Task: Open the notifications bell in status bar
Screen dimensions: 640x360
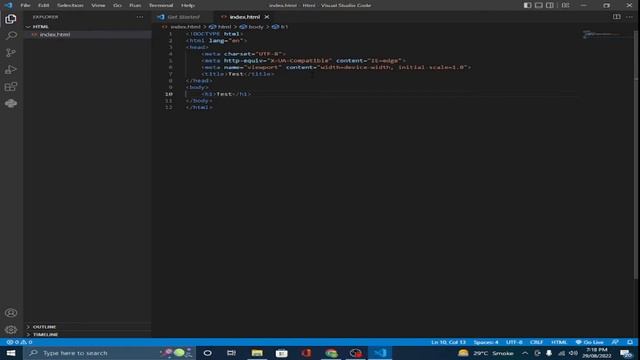Action: pyautogui.click(x=630, y=342)
